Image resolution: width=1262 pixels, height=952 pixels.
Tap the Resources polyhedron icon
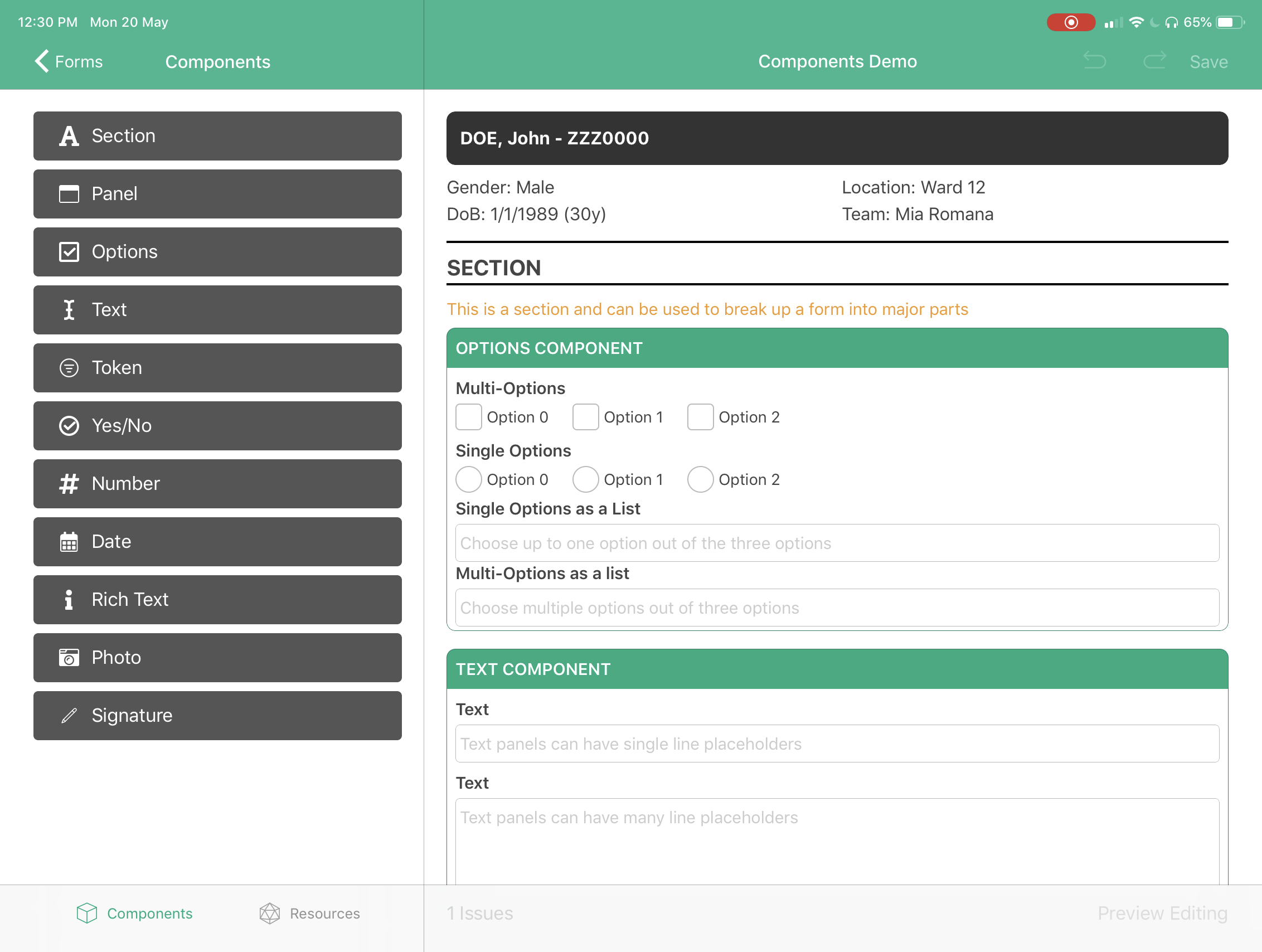269,913
